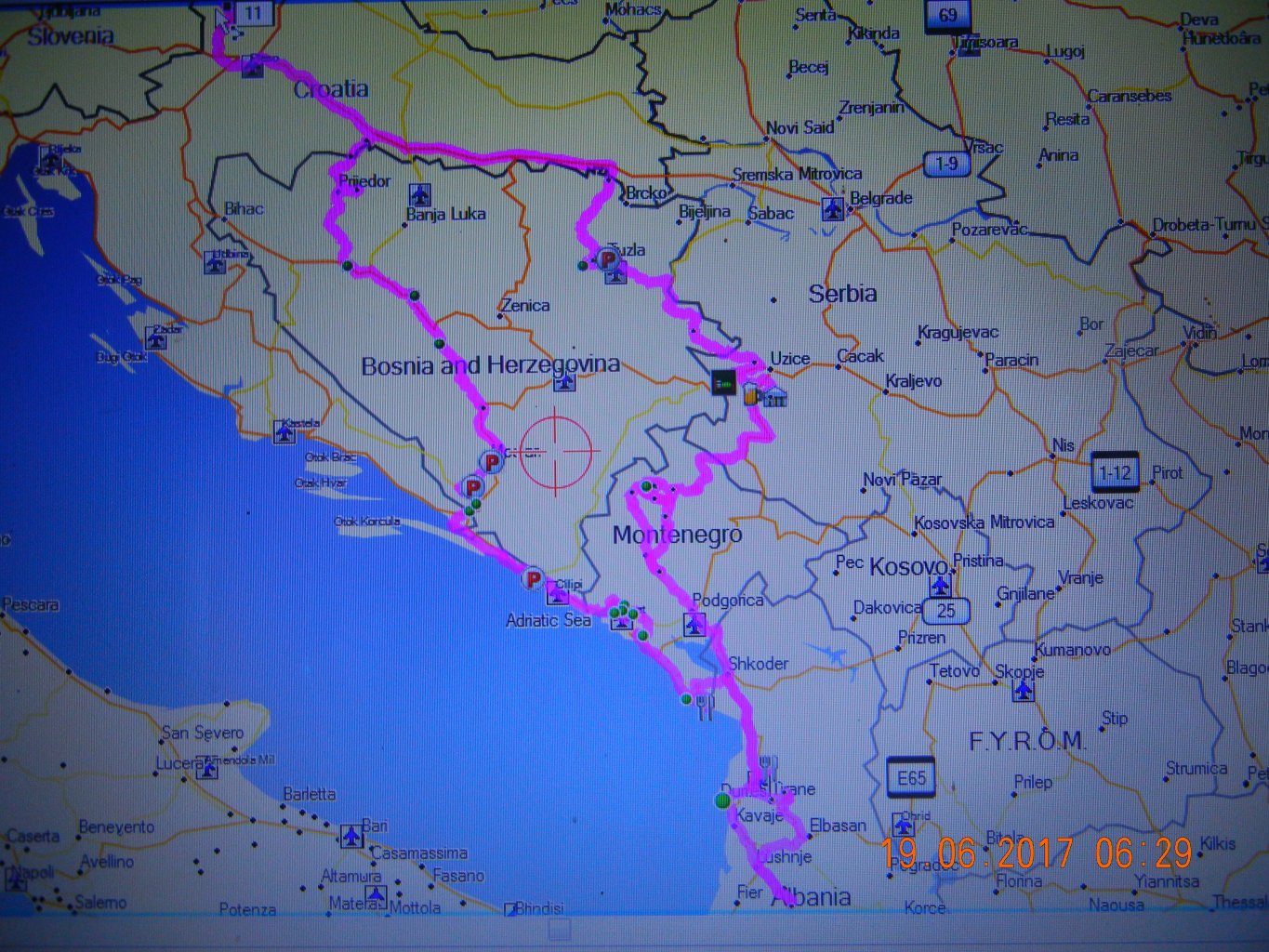Select the Slovenia label

click(x=71, y=37)
